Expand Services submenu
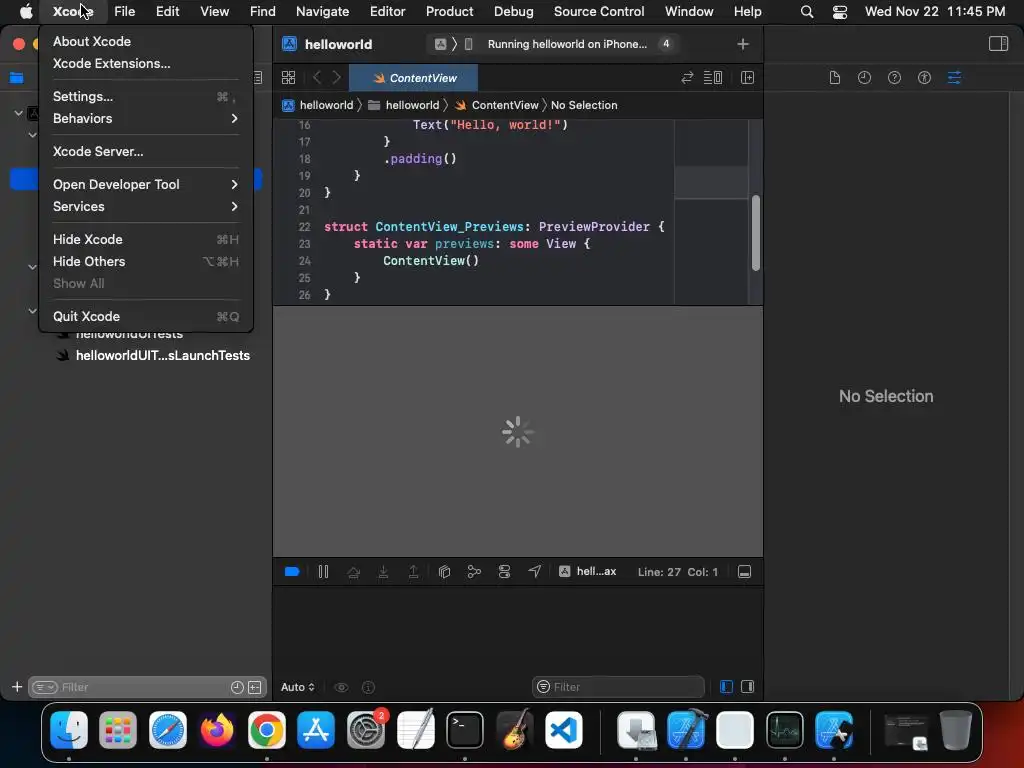Viewport: 1024px width, 768px height. [x=145, y=206]
